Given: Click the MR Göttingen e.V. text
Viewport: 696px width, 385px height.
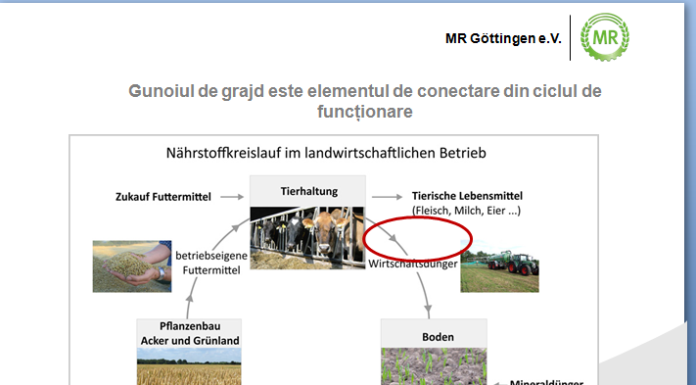Looking at the screenshot, I should (503, 39).
